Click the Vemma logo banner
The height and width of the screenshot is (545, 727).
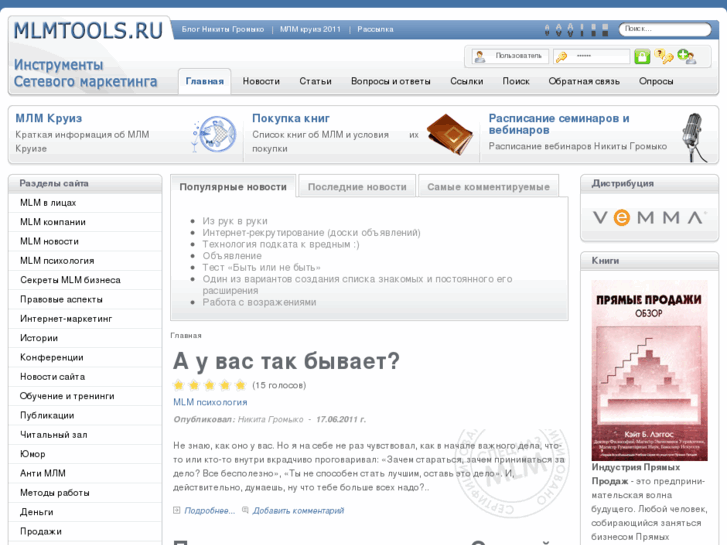coord(650,218)
